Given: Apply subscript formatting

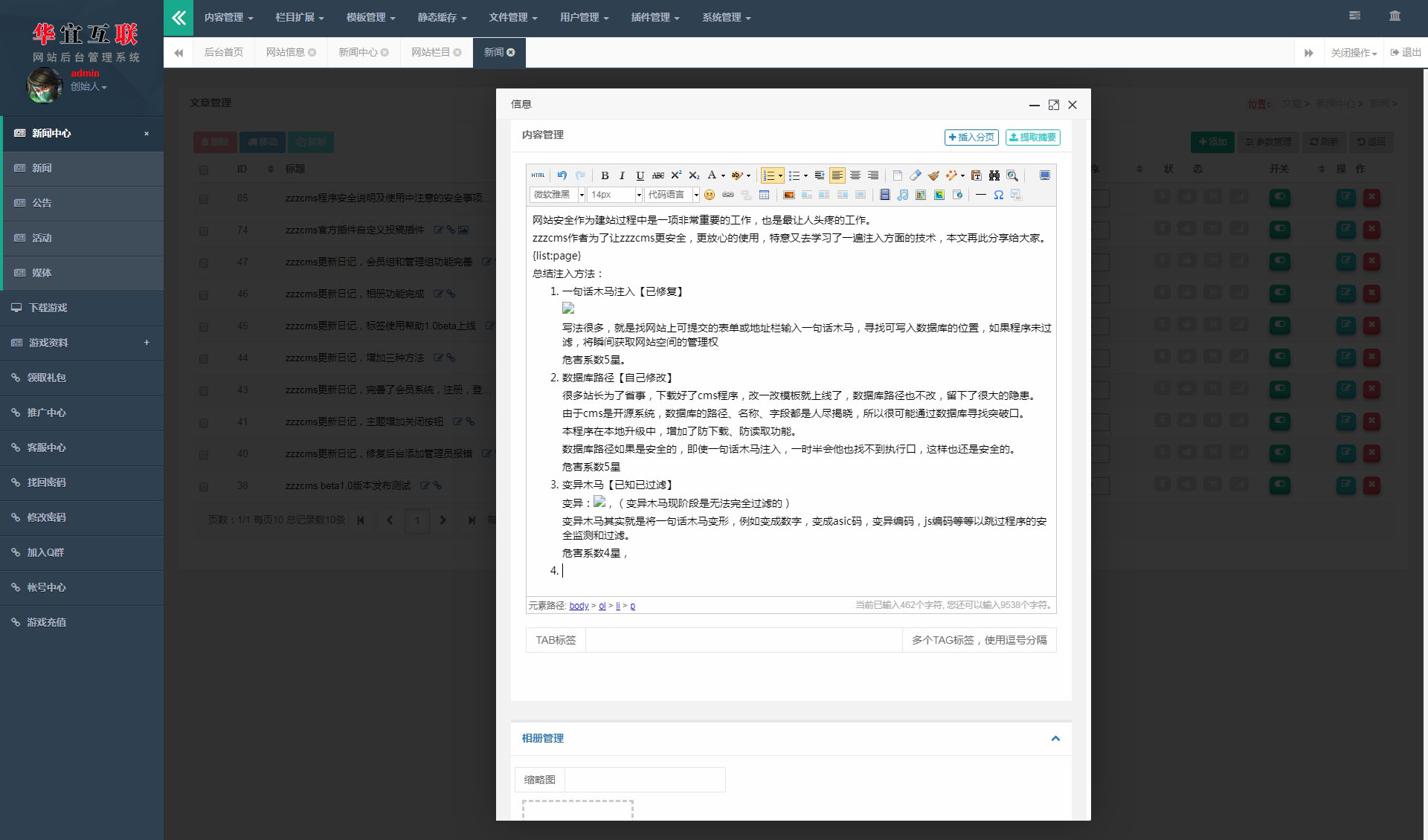Looking at the screenshot, I should tap(694, 175).
